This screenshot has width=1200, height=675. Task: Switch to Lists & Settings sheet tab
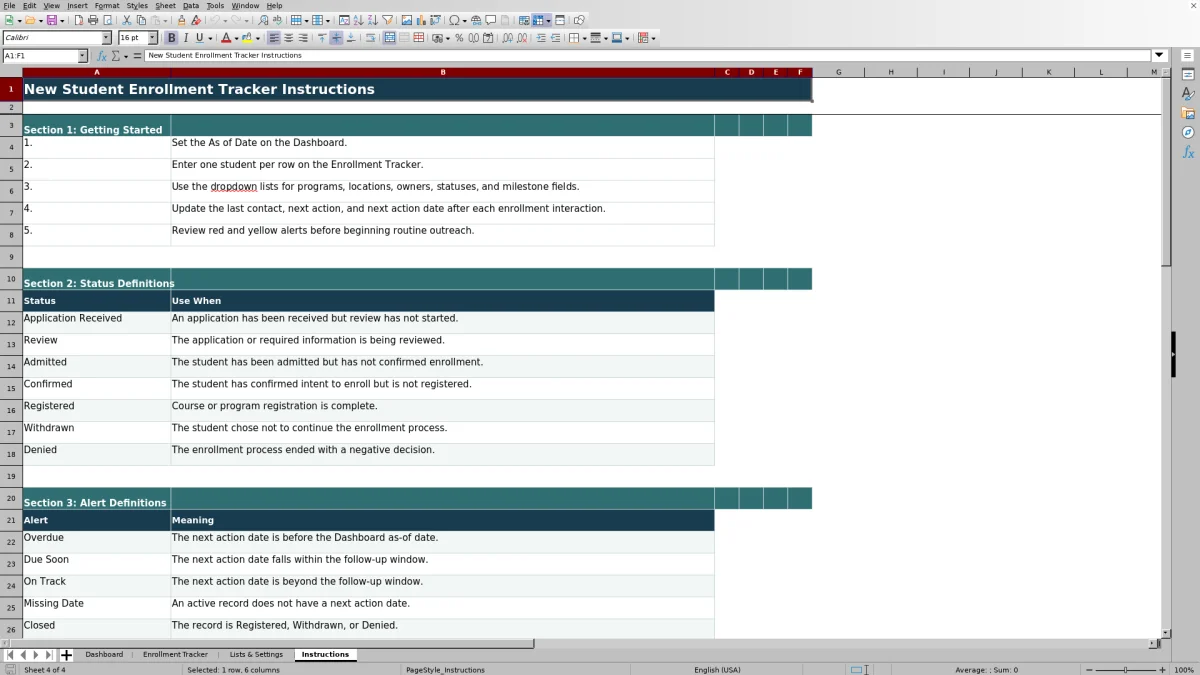click(256, 655)
